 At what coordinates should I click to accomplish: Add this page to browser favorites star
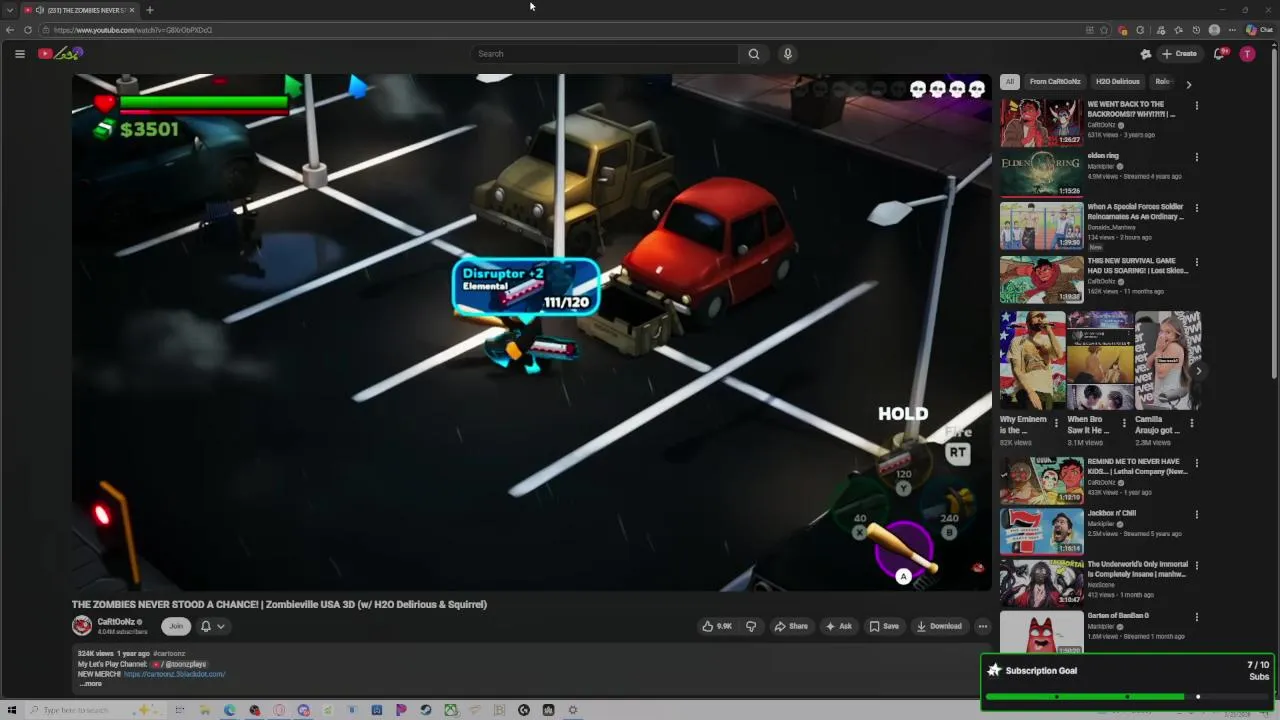[x=1104, y=30]
